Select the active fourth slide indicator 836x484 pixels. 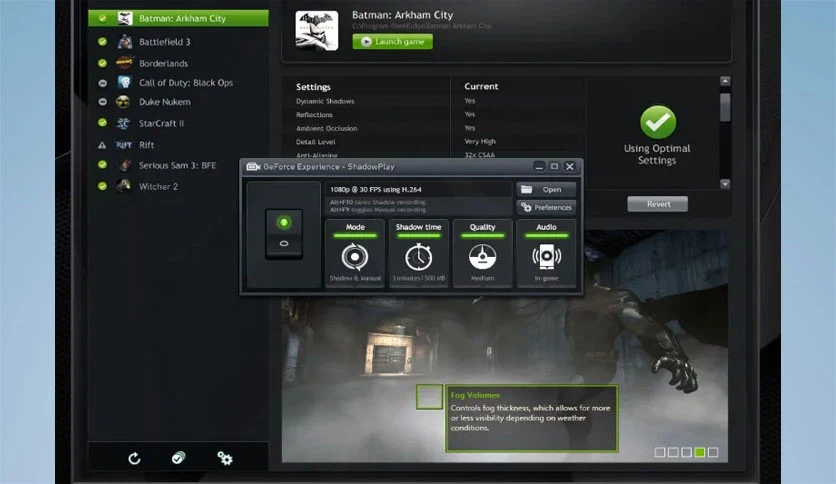click(x=700, y=452)
